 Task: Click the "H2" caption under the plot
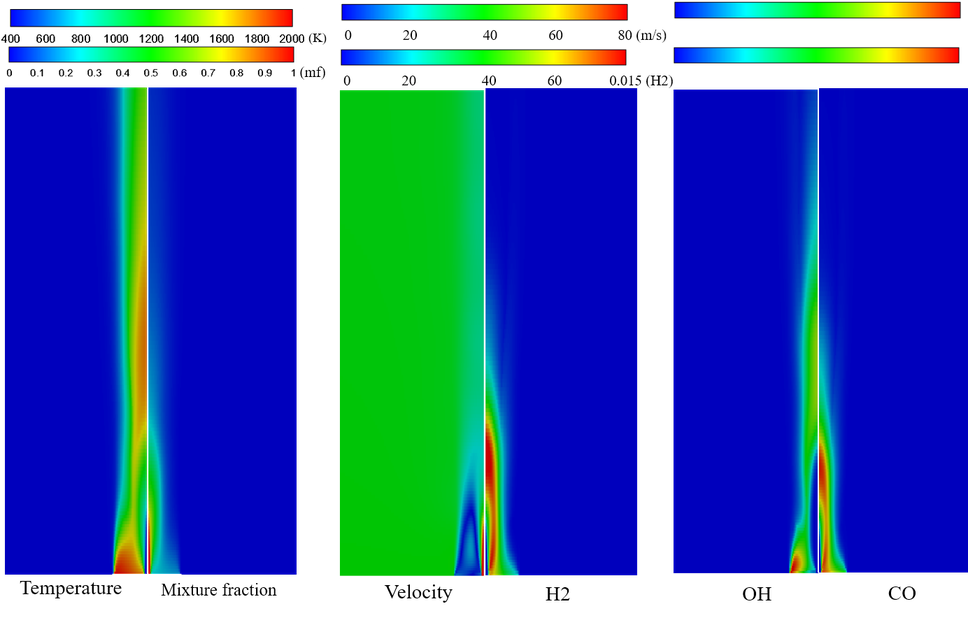click(557, 595)
